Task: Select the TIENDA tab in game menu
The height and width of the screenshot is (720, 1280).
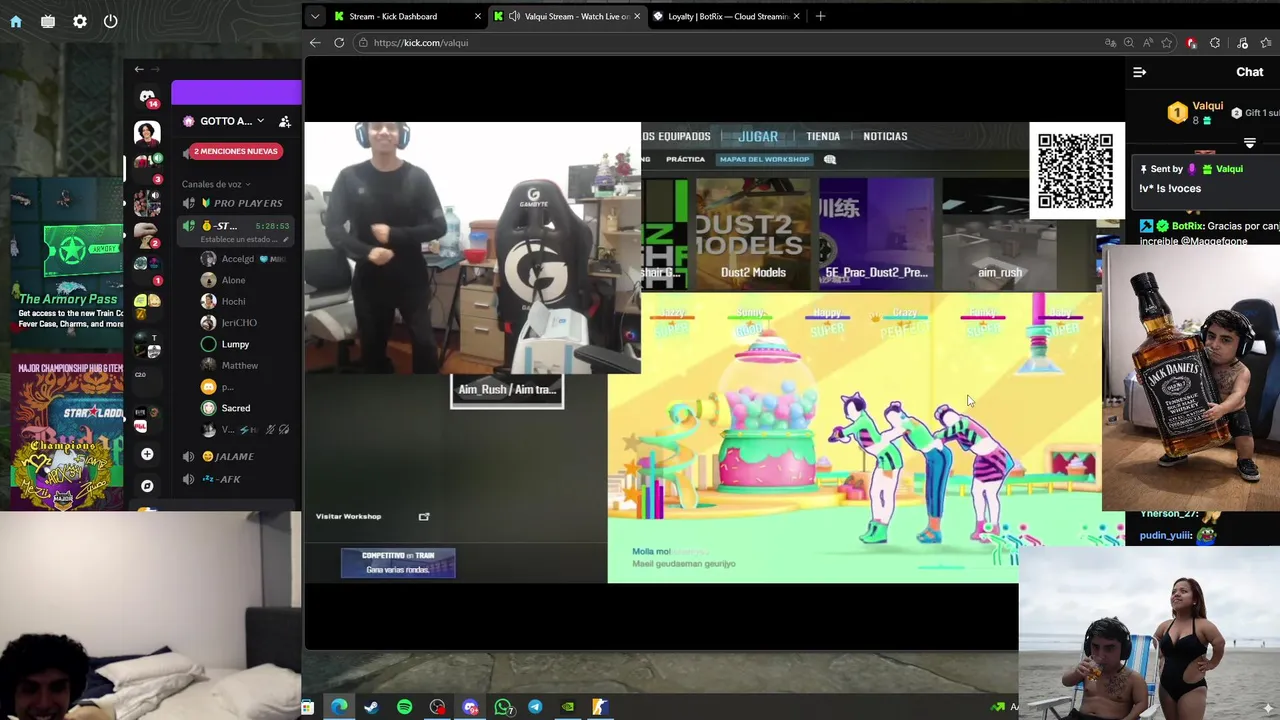Action: pos(823,136)
